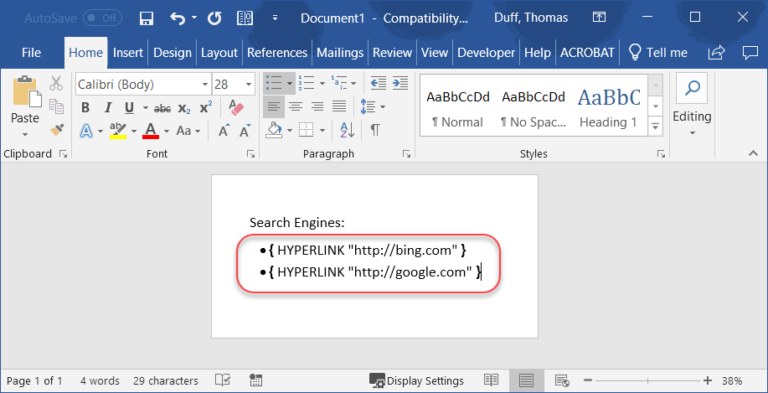Click the Numbering list icon
768x393 pixels.
308,83
